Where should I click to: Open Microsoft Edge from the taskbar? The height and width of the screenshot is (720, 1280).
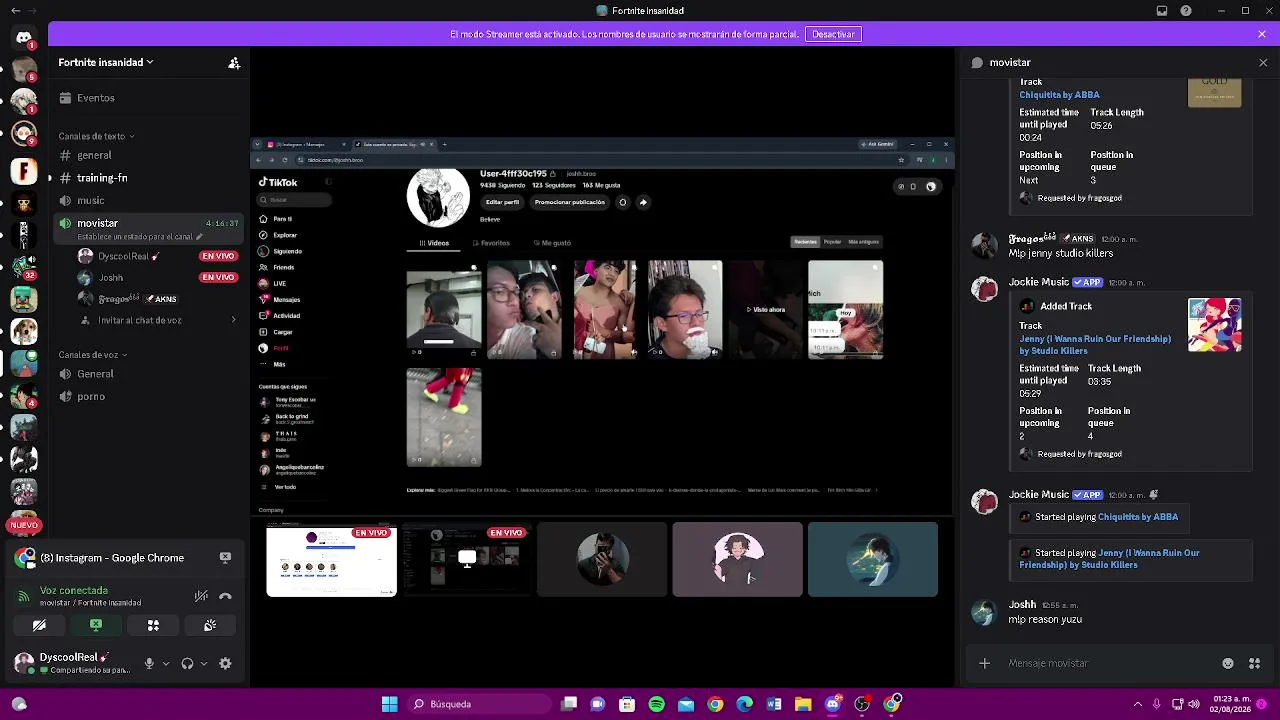click(745, 704)
